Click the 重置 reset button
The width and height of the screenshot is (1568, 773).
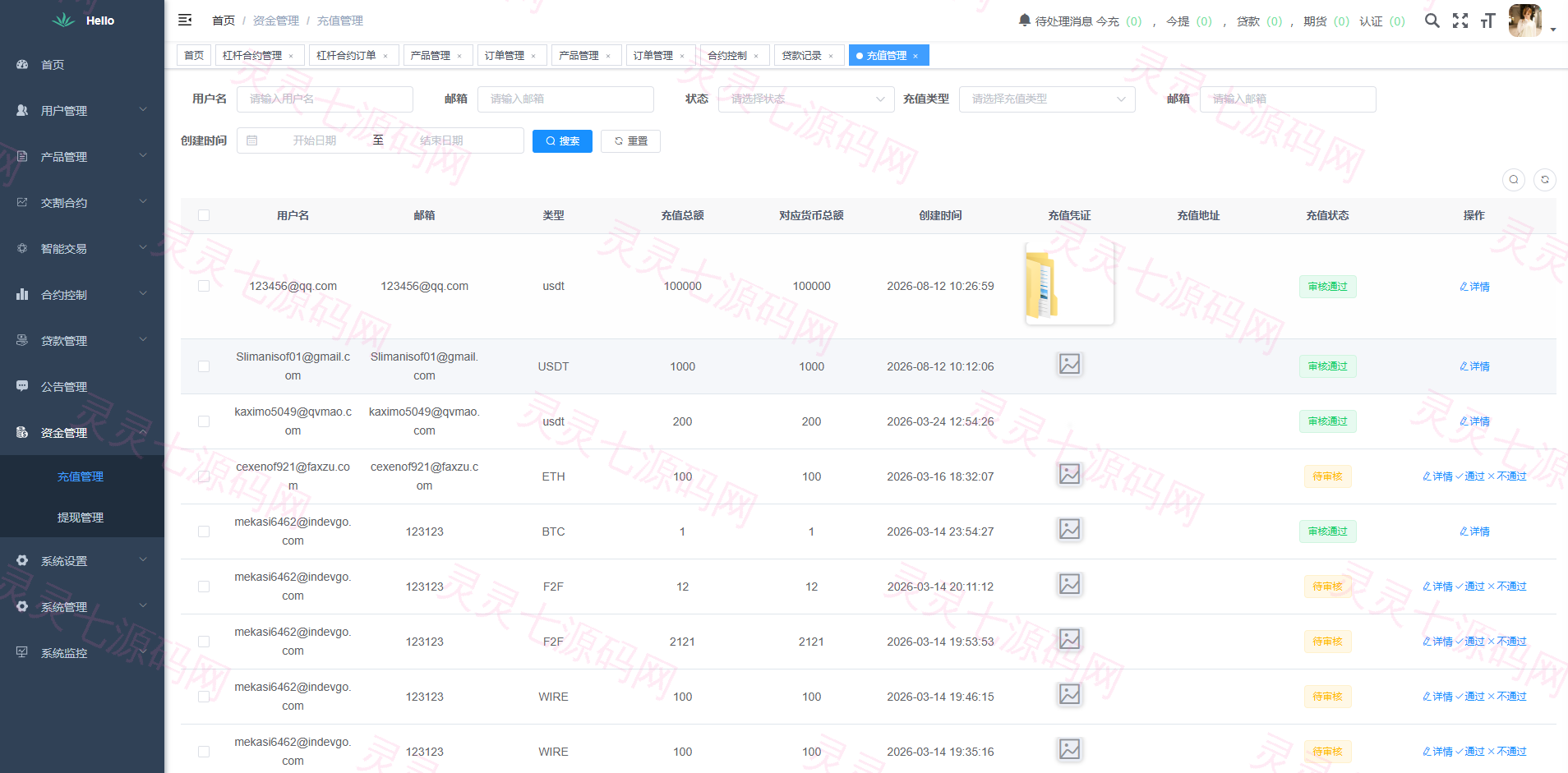[630, 141]
